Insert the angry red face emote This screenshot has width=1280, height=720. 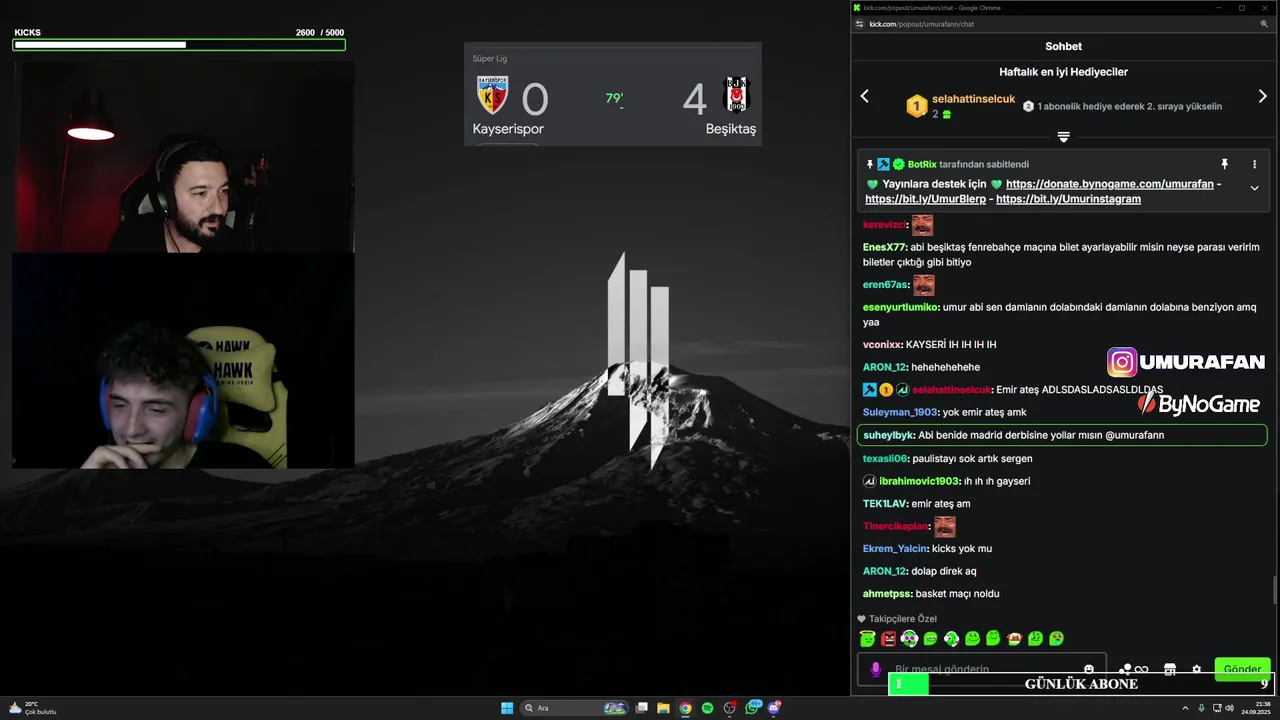tap(888, 638)
